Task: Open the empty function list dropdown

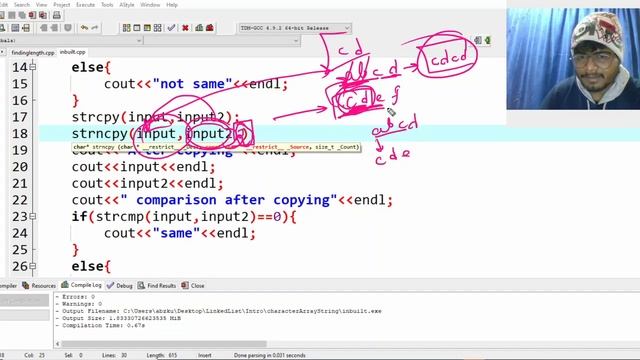Action: tap(222, 40)
